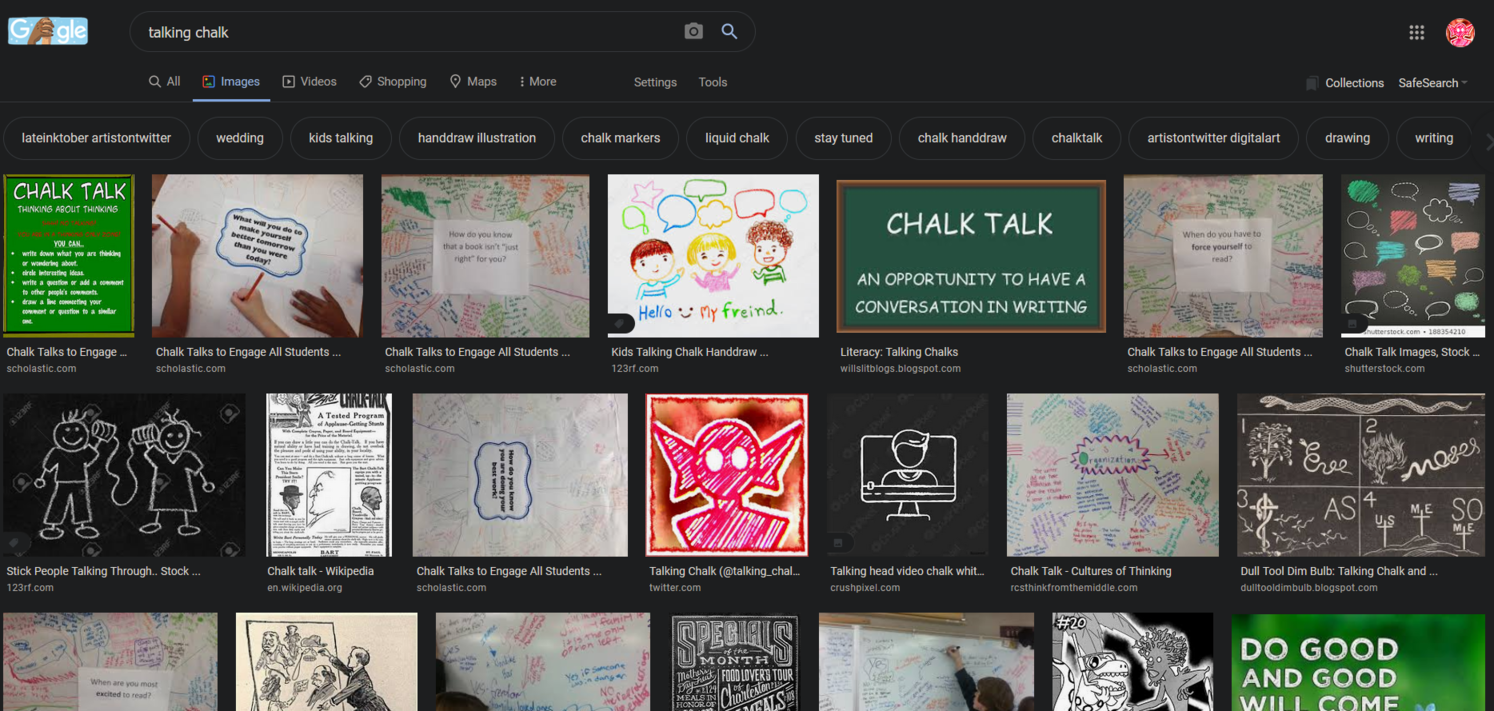Open the Collections bookmark
This screenshot has height=711, width=1494.
pyautogui.click(x=1344, y=83)
